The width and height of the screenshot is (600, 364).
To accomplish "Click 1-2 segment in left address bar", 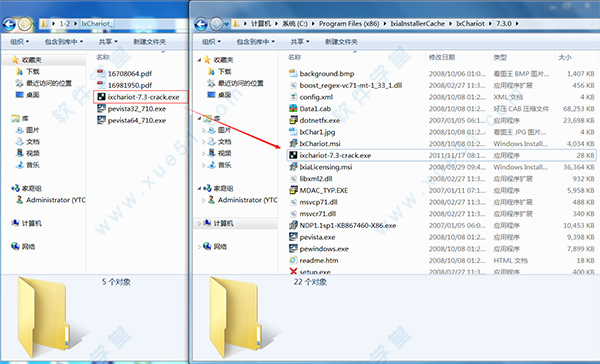I will pyautogui.click(x=65, y=24).
